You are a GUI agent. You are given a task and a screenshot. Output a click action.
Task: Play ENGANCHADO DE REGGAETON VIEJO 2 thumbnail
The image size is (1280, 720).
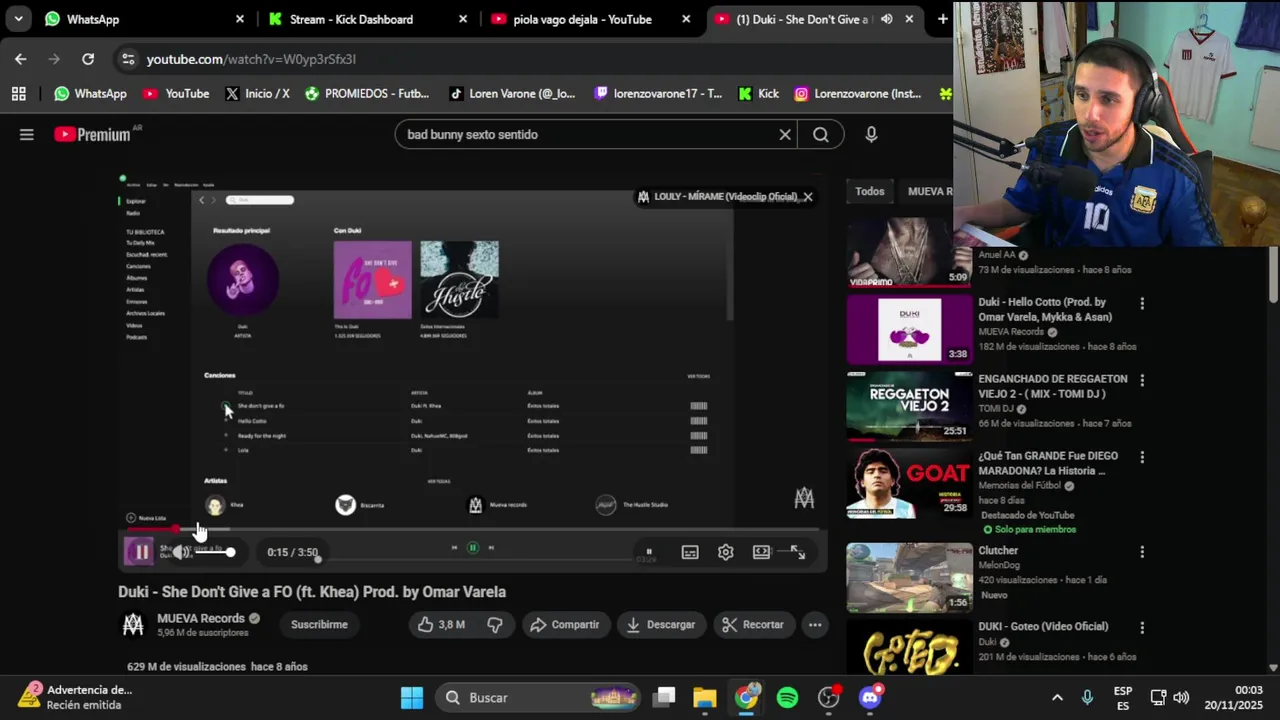[909, 406]
